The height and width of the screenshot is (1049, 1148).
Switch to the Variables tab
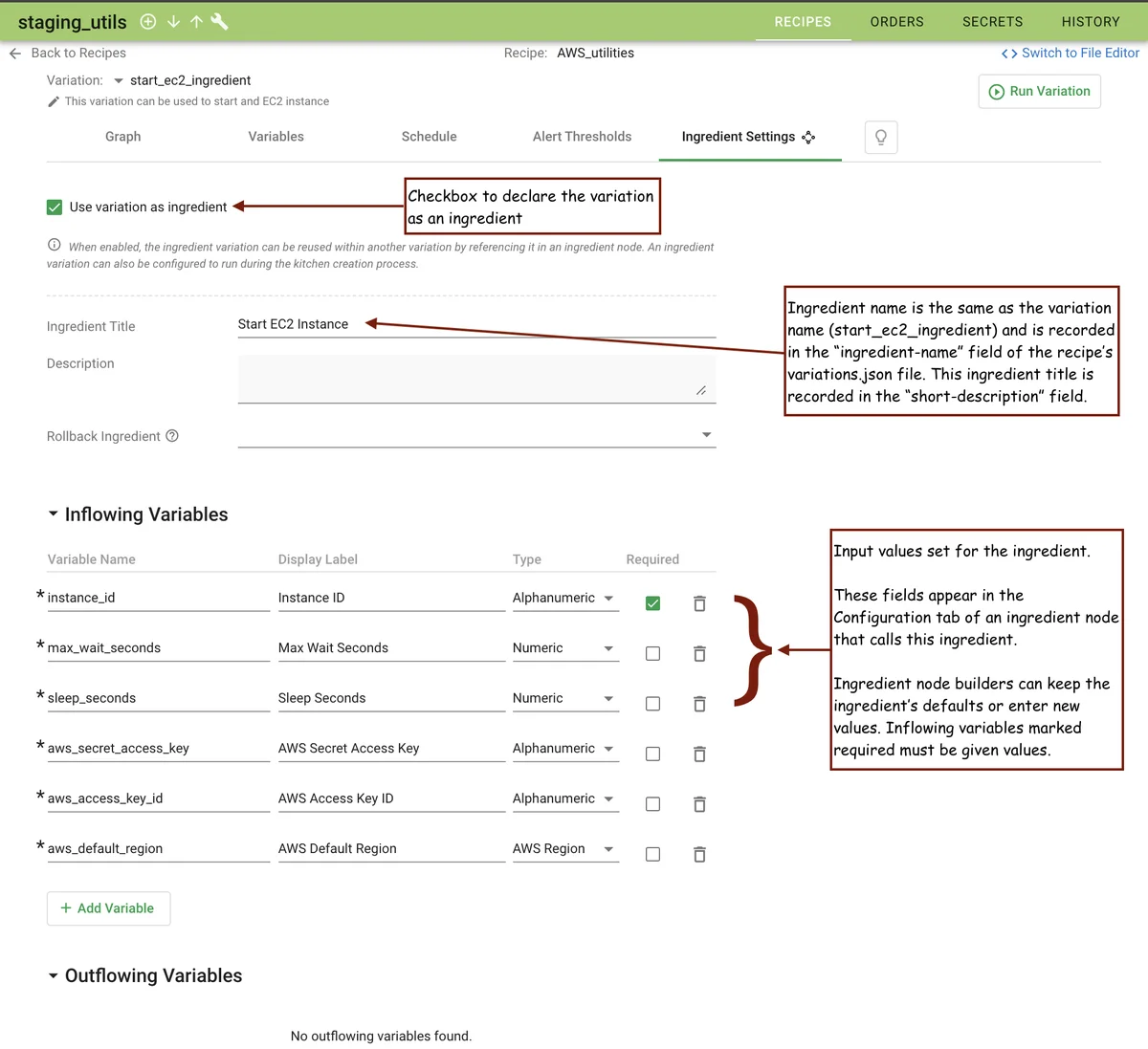click(x=276, y=137)
